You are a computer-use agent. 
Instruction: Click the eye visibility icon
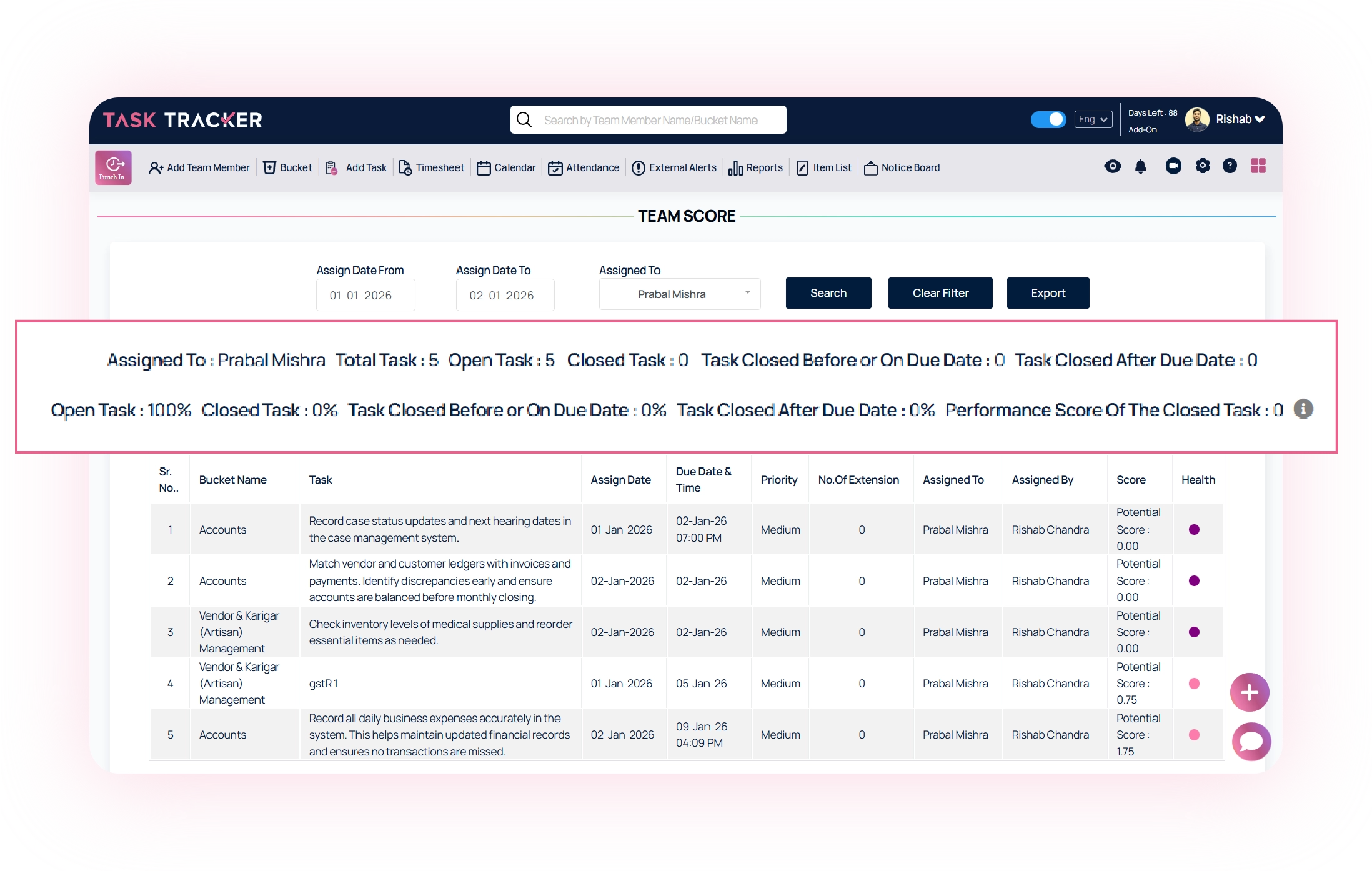1112,166
